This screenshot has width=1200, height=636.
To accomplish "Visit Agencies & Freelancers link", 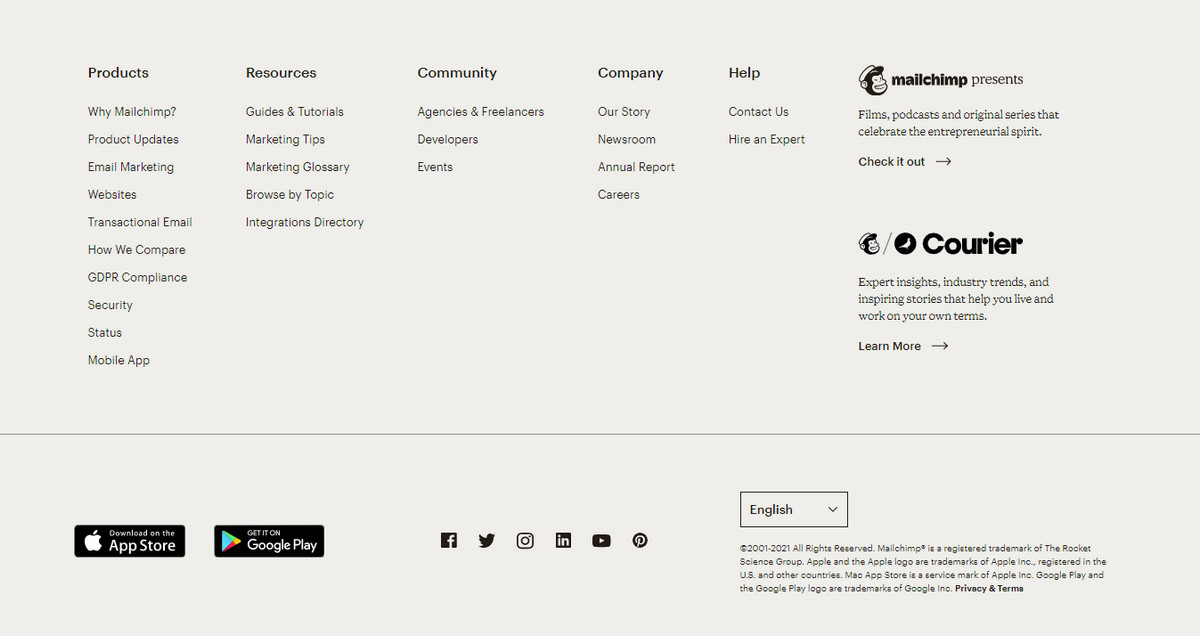I will [481, 112].
